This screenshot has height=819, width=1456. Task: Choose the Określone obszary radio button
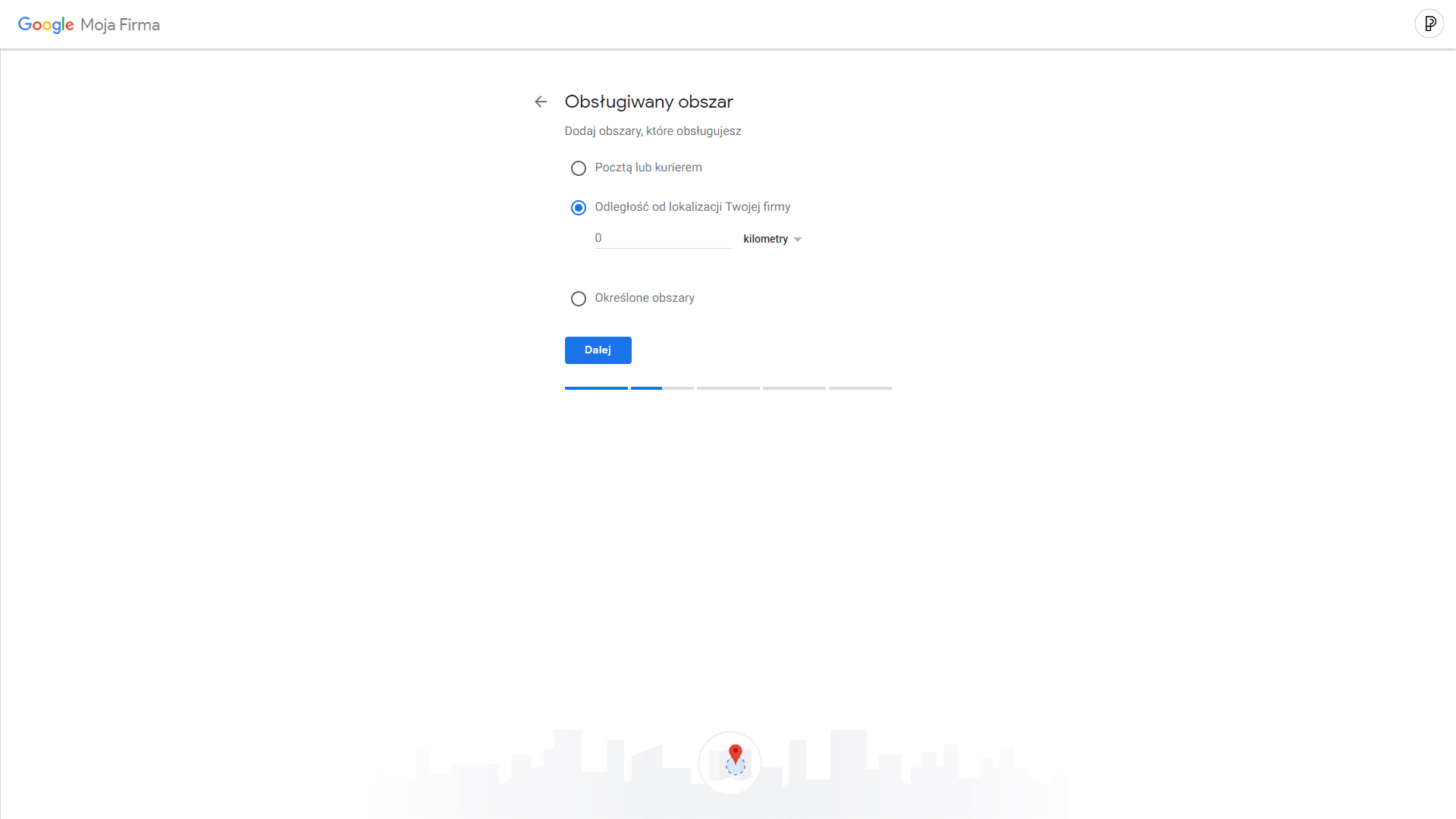[579, 299]
